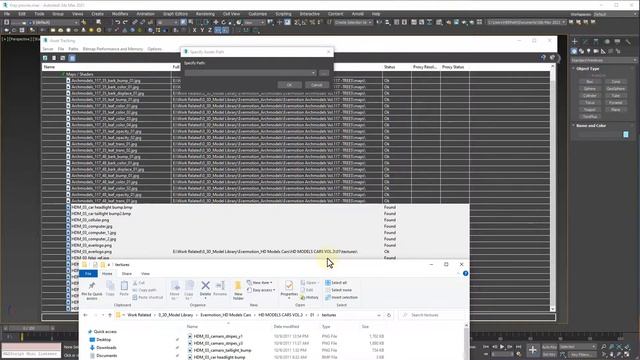Click the Select and Move tool icon

pos(216,22)
